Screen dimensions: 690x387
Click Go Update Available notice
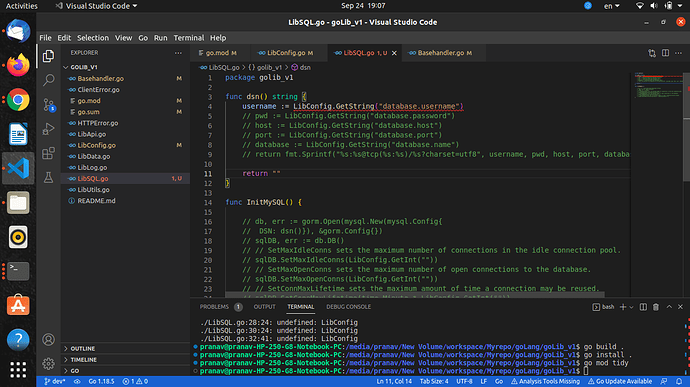pyautogui.click(x=620, y=381)
